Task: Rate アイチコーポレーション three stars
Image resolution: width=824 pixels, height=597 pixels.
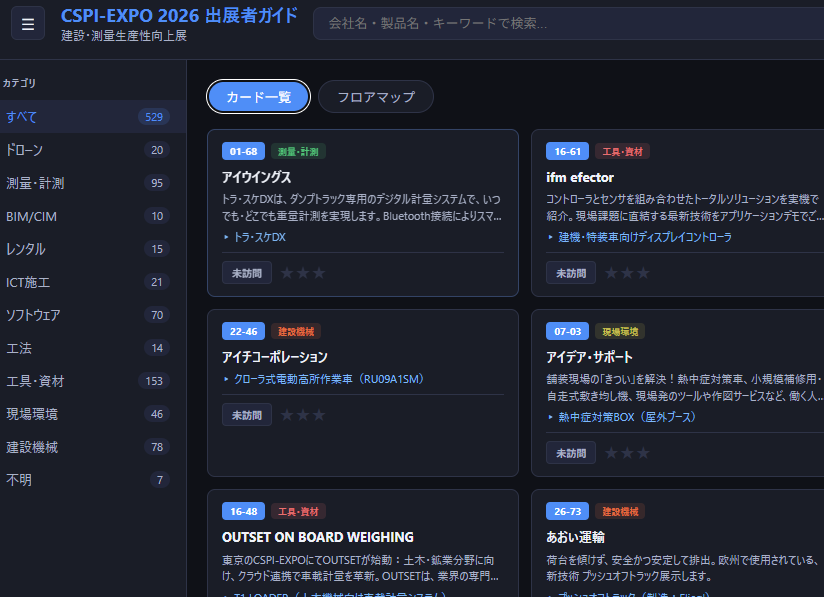Action: click(x=319, y=415)
